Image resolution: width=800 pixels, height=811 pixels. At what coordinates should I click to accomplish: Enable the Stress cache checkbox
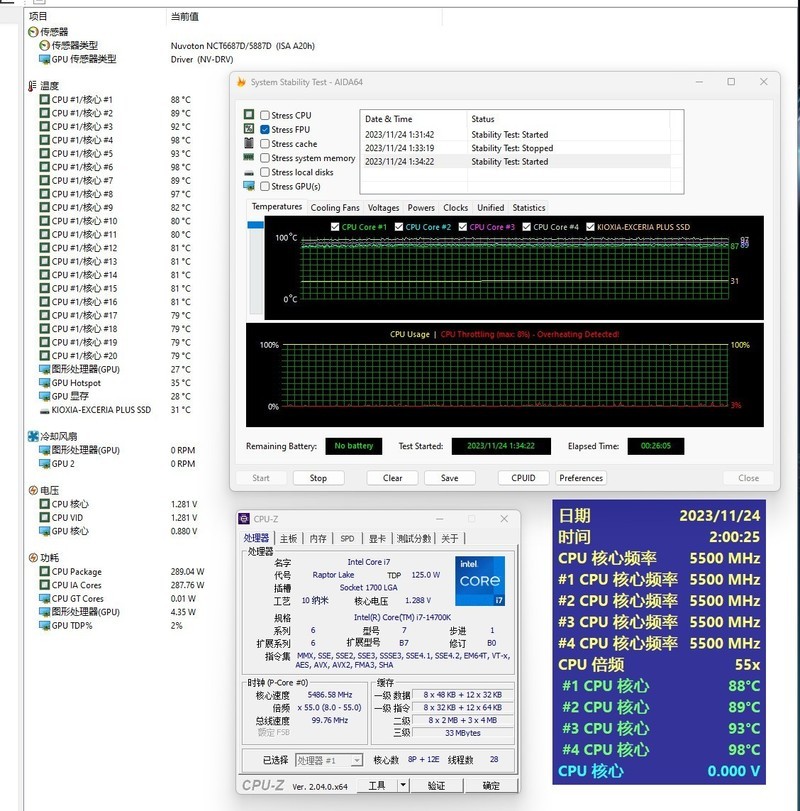tap(265, 144)
